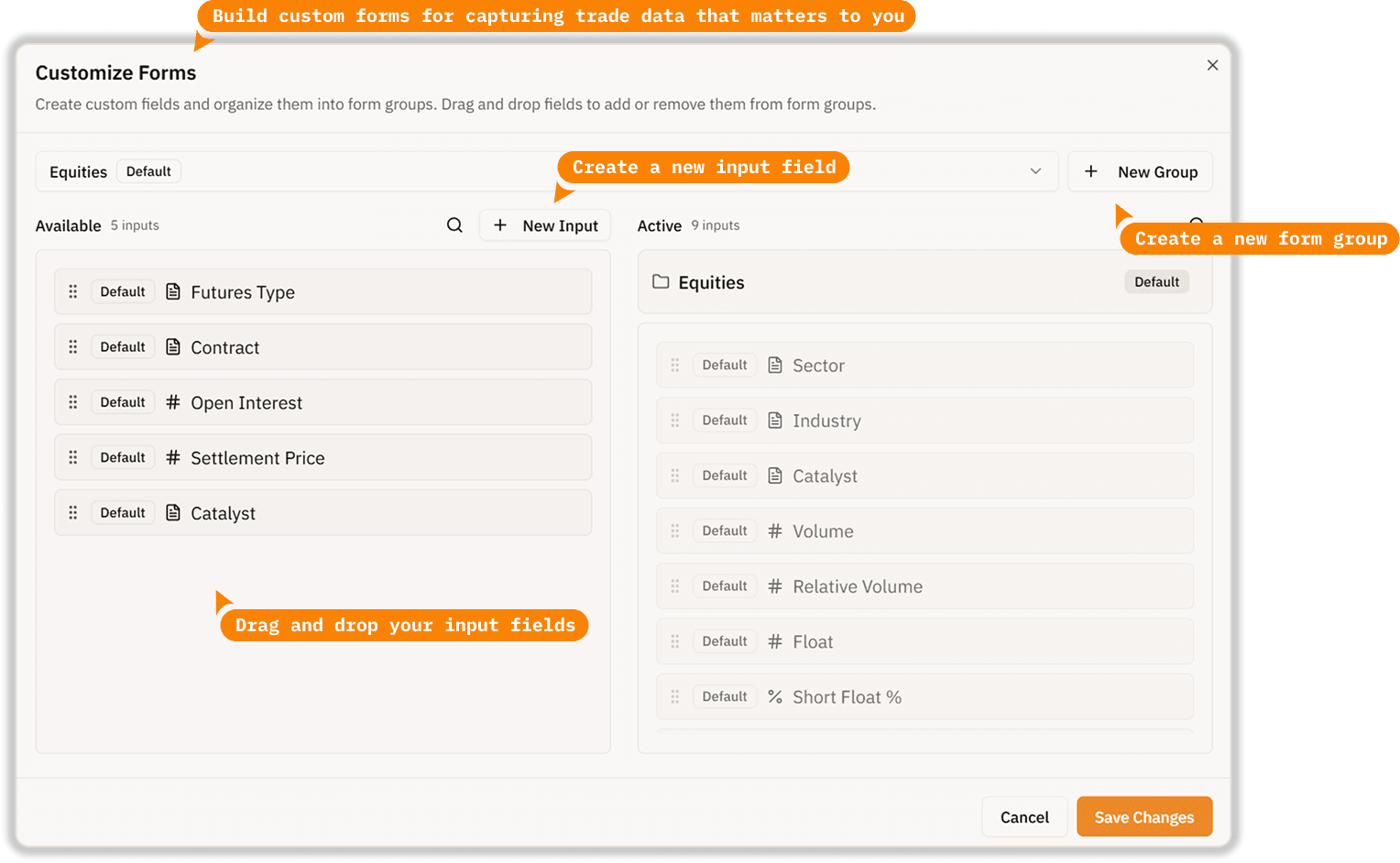Viewport: 1400px width, 863px height.
Task: Select the Sector active input
Action: [x=925, y=366]
